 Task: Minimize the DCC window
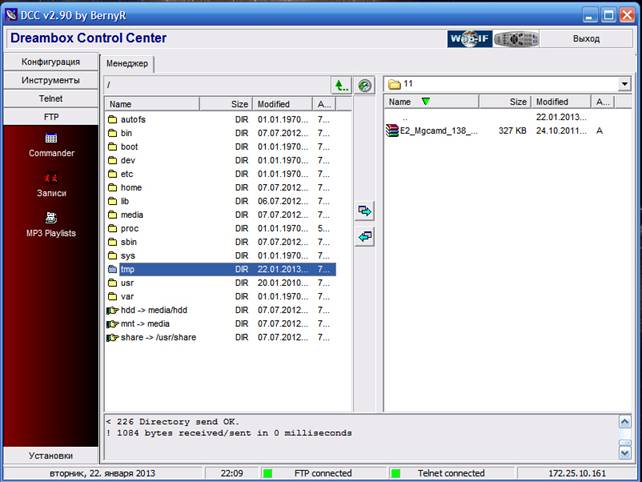(x=590, y=16)
